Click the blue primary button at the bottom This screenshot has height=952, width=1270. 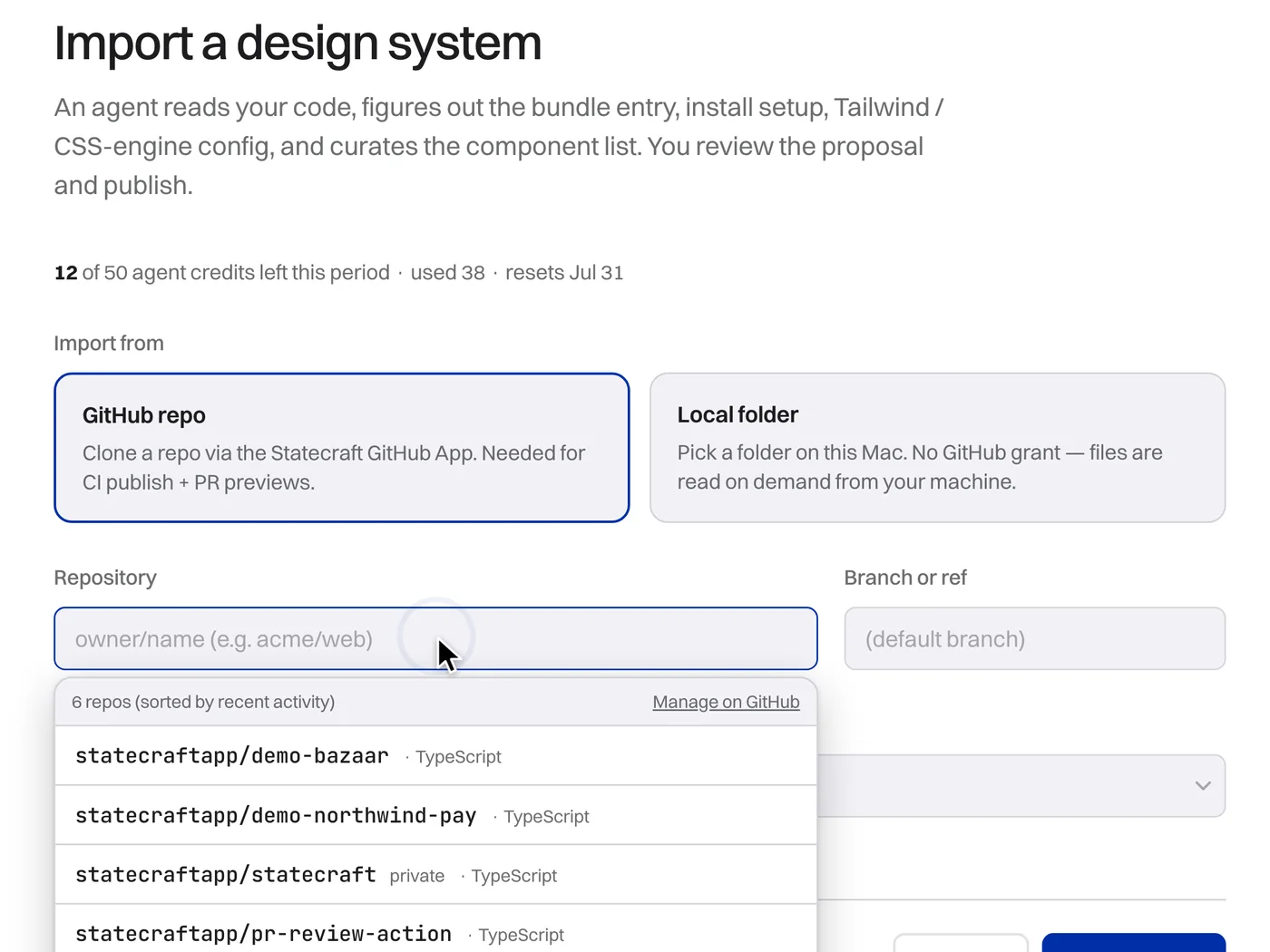1134,943
